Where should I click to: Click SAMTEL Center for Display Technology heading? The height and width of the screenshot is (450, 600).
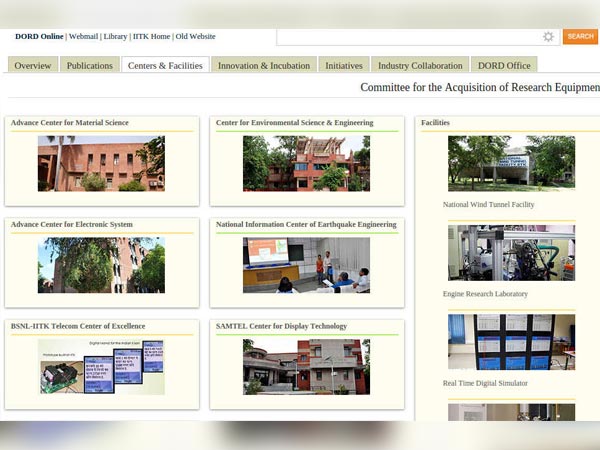pyautogui.click(x=281, y=326)
